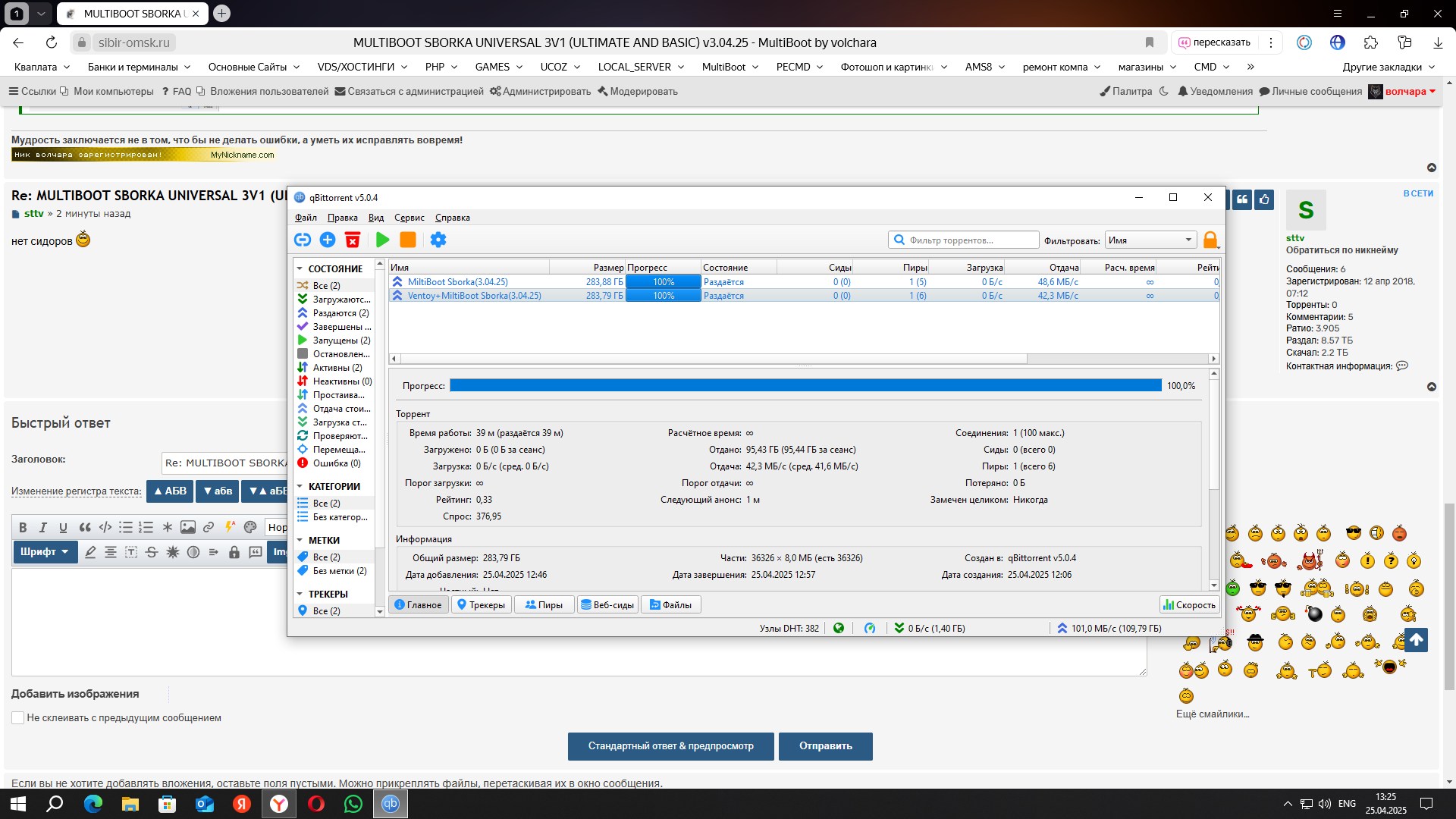Click the torrent filter search field
The width and height of the screenshot is (1456, 819).
tap(963, 240)
